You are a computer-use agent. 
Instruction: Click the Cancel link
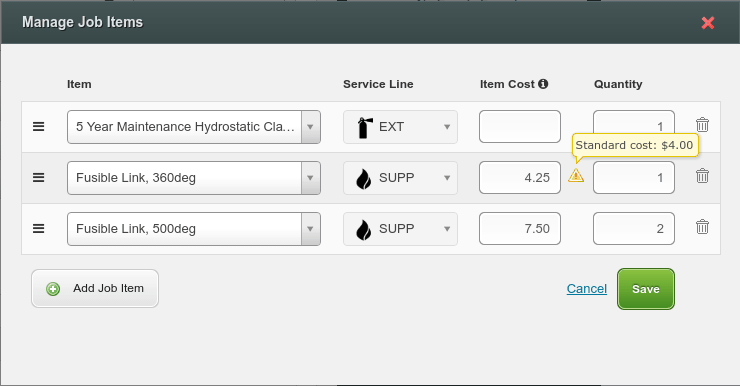click(x=587, y=289)
